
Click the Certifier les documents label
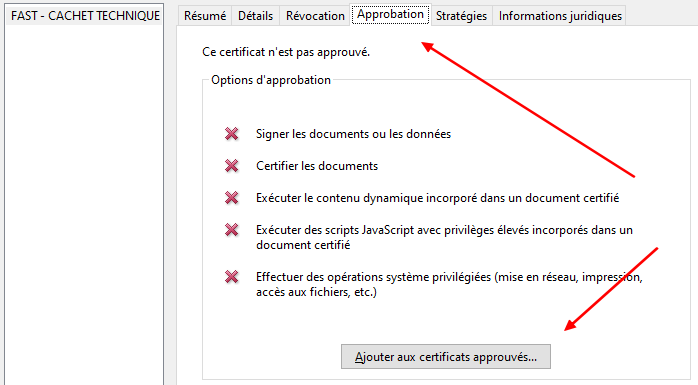click(317, 166)
